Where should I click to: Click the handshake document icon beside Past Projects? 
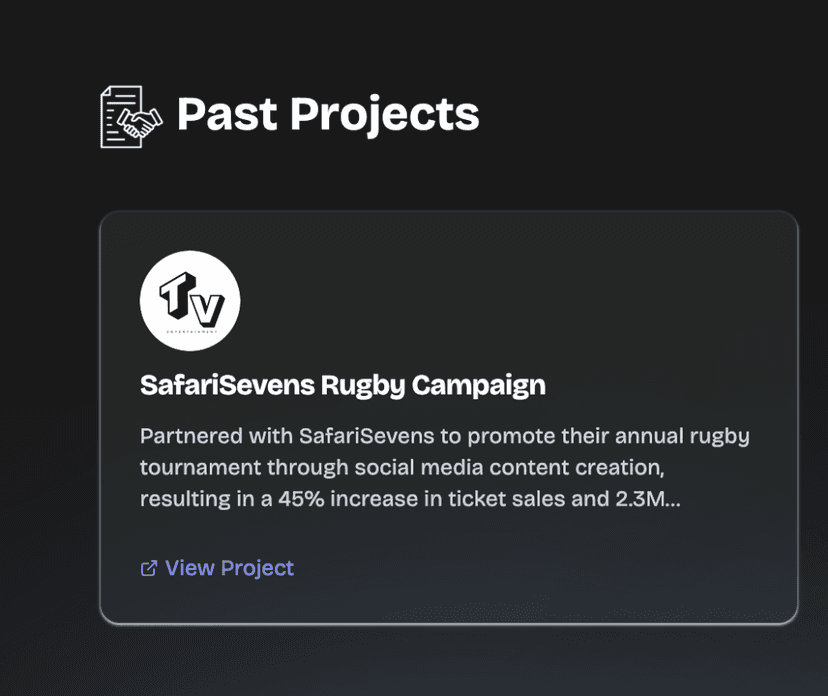(131, 117)
